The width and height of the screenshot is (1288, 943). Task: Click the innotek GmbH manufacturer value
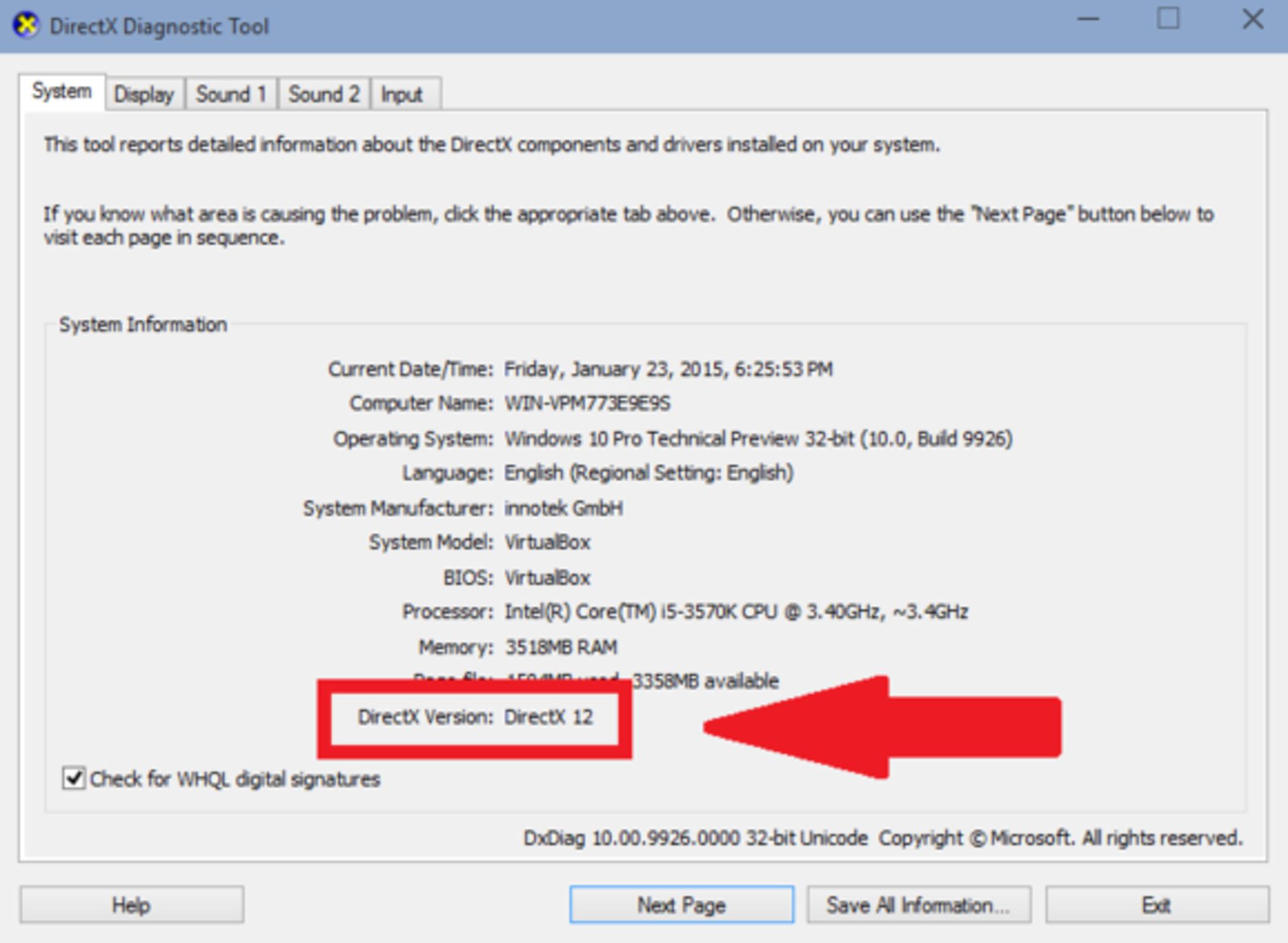pyautogui.click(x=563, y=508)
